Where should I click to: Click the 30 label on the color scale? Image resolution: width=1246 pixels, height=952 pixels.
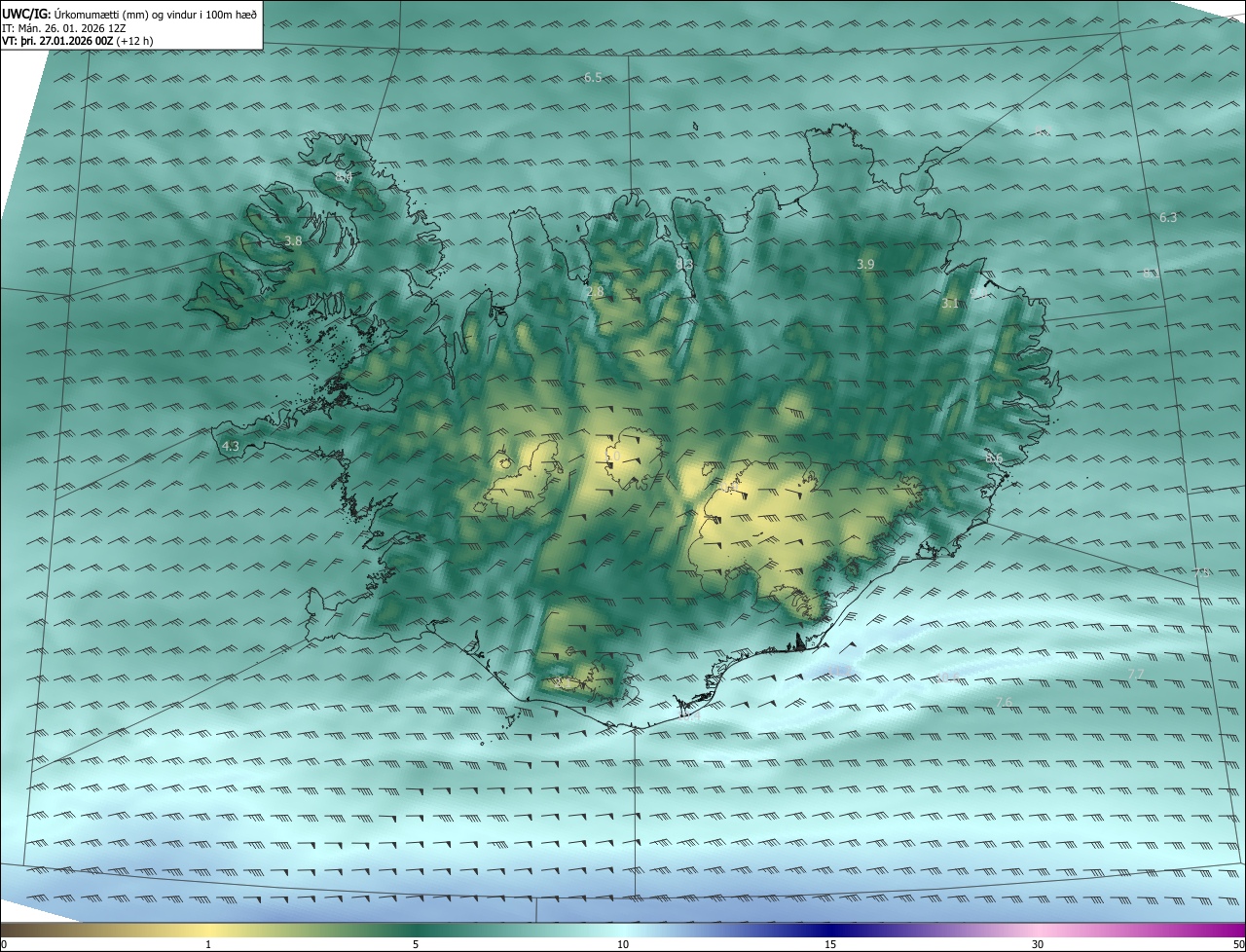[x=1038, y=944]
